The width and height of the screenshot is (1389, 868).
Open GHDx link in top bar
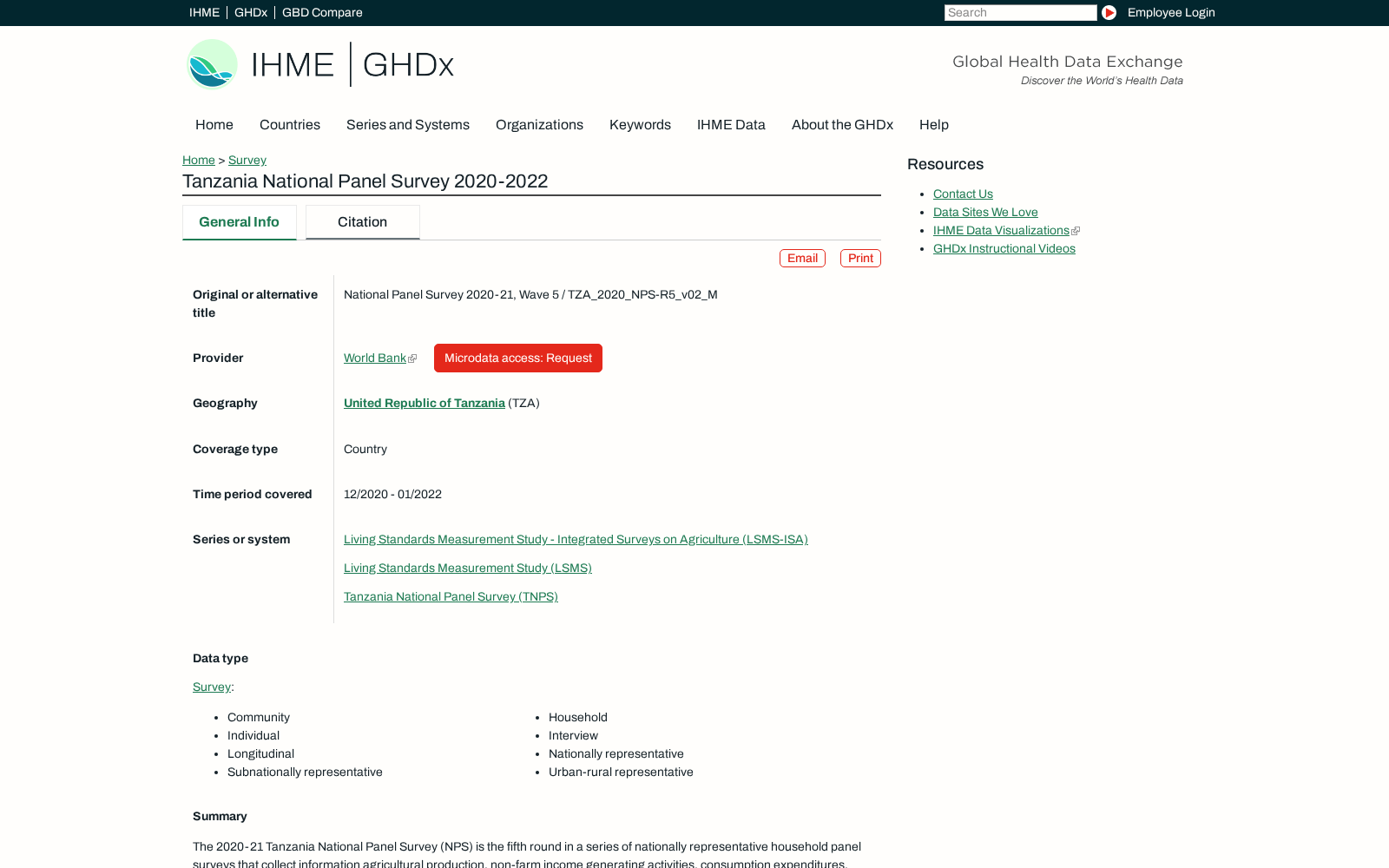coord(251,13)
